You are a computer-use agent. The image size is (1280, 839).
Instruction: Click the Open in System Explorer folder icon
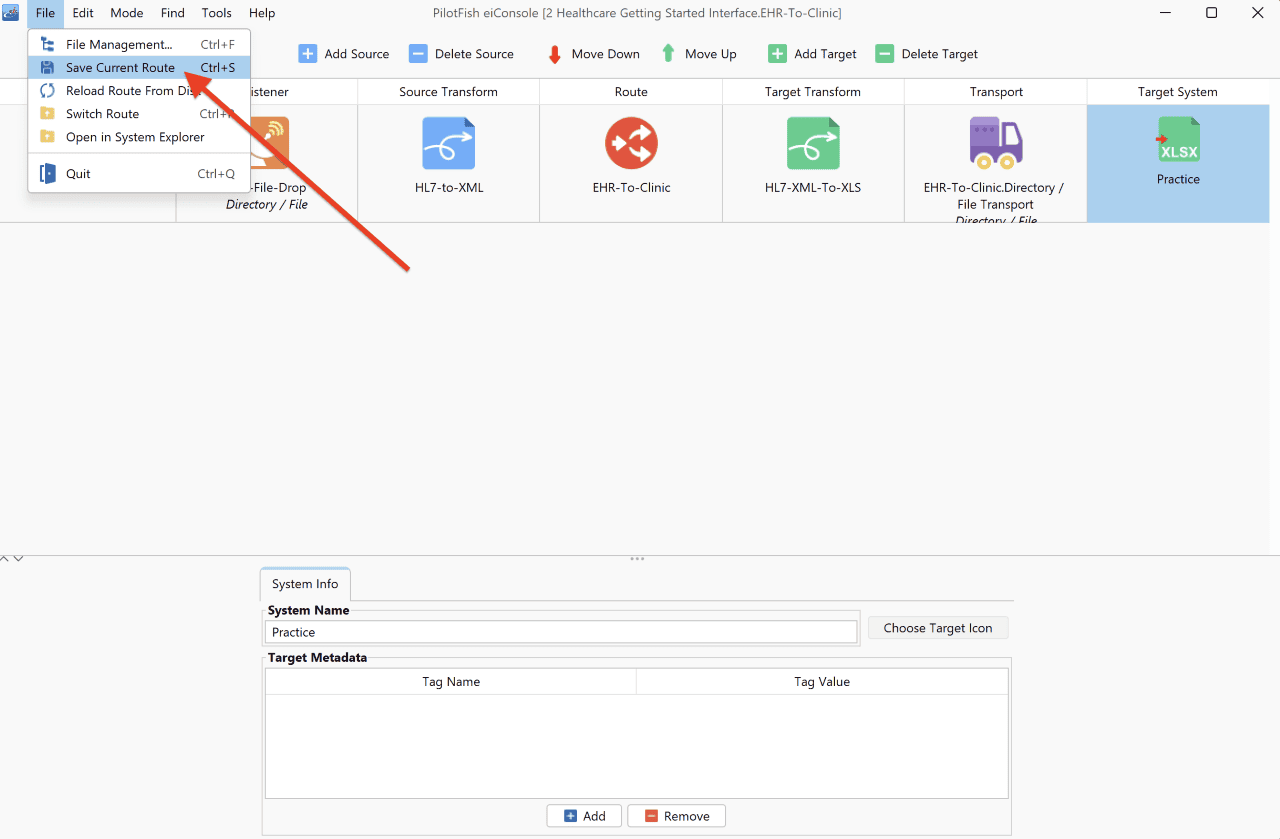47,137
